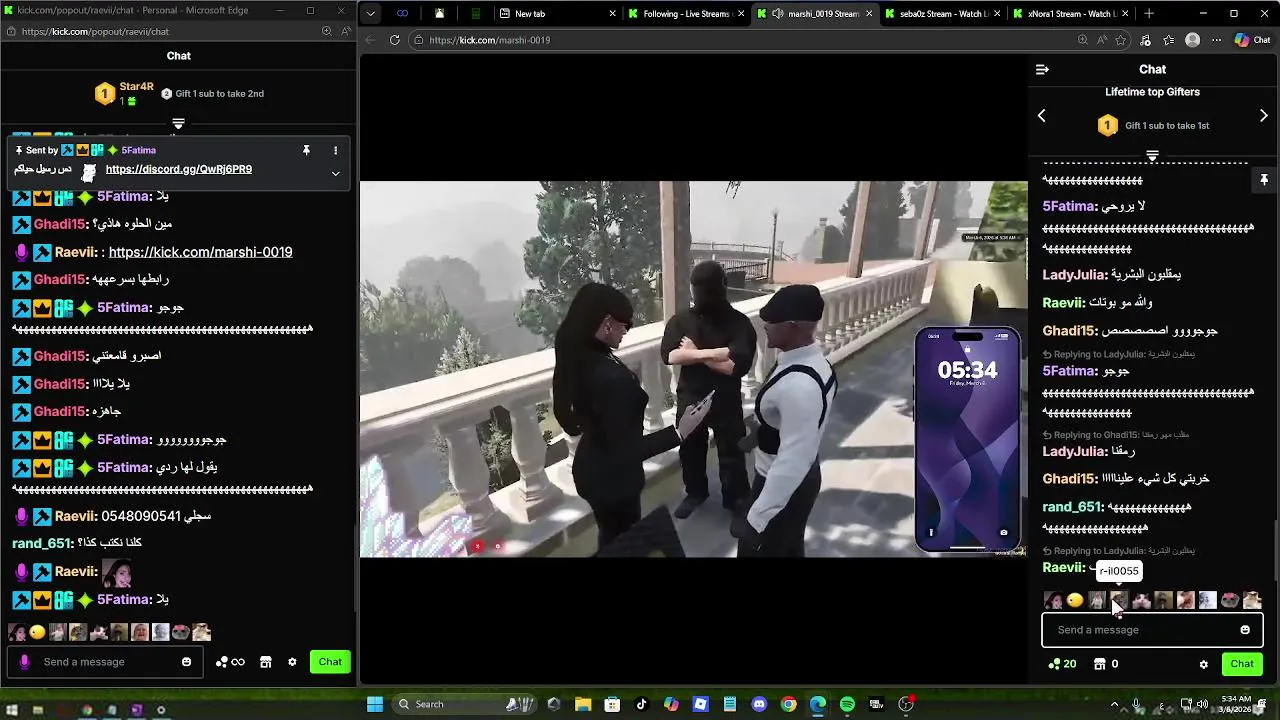This screenshot has height=720, width=1280.
Task: Click the green Chat button in main panel
Action: (x=1242, y=664)
